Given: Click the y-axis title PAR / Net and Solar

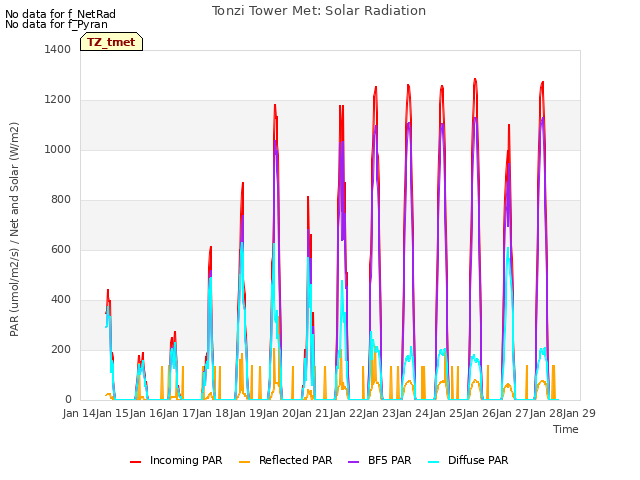Looking at the screenshot, I should [x=14, y=229].
